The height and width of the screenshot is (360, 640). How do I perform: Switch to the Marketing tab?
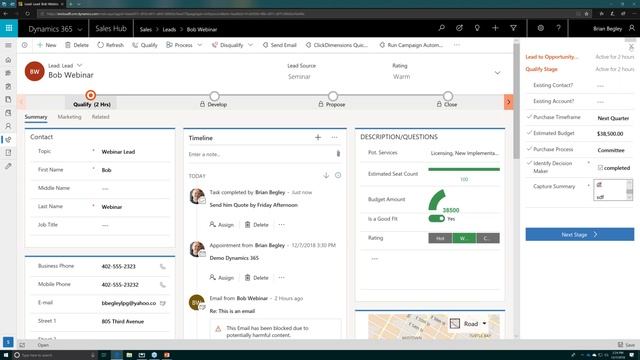click(x=69, y=117)
